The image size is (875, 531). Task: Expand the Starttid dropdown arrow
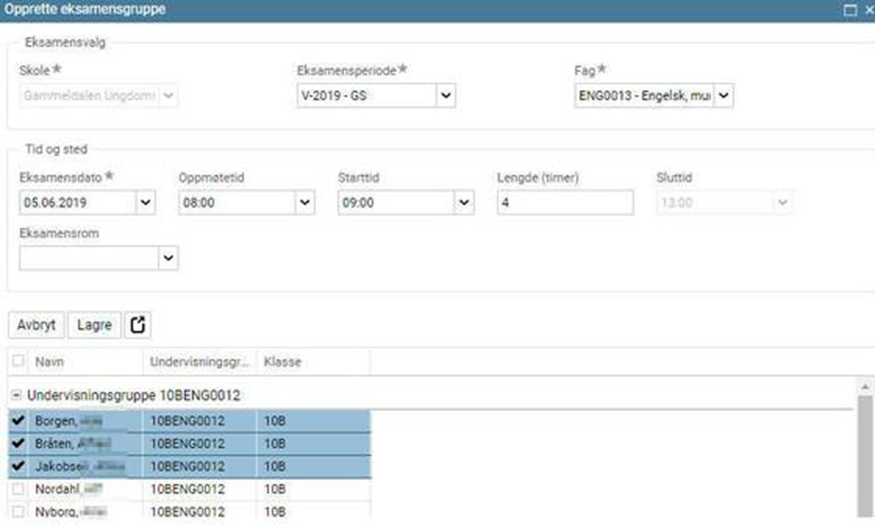click(464, 203)
